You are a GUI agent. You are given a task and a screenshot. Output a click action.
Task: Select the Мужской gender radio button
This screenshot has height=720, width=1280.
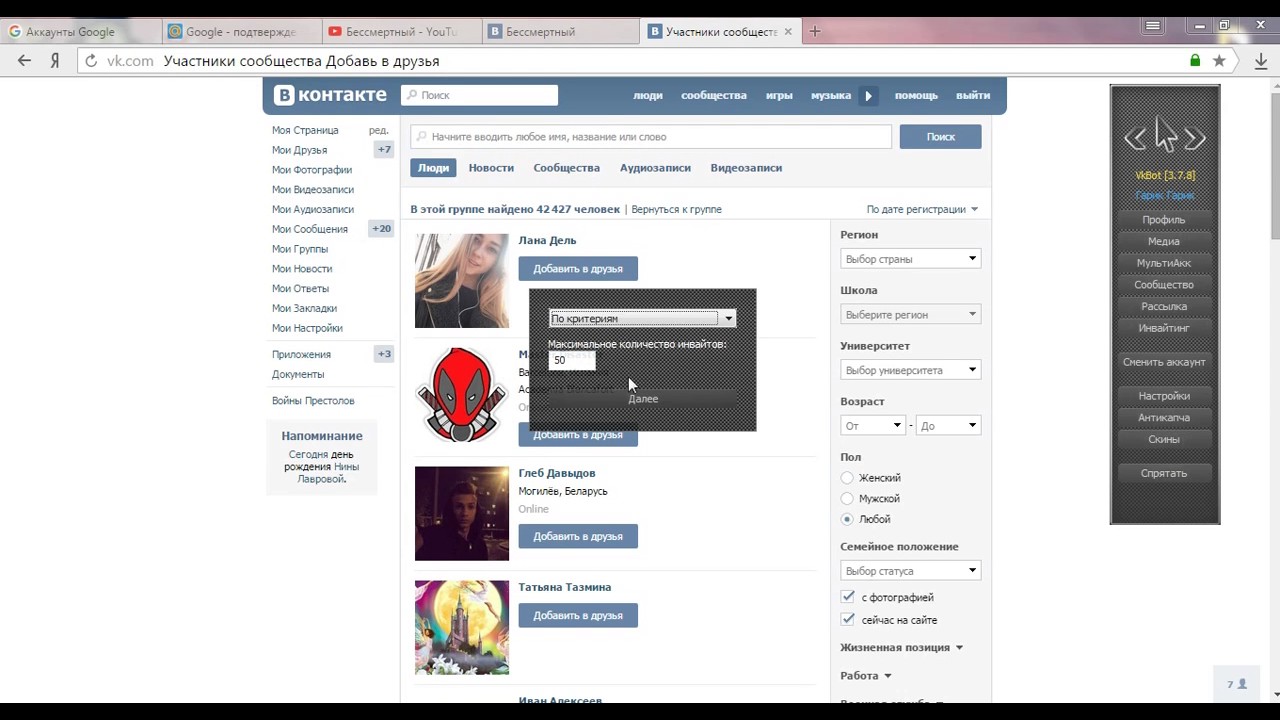[847, 498]
